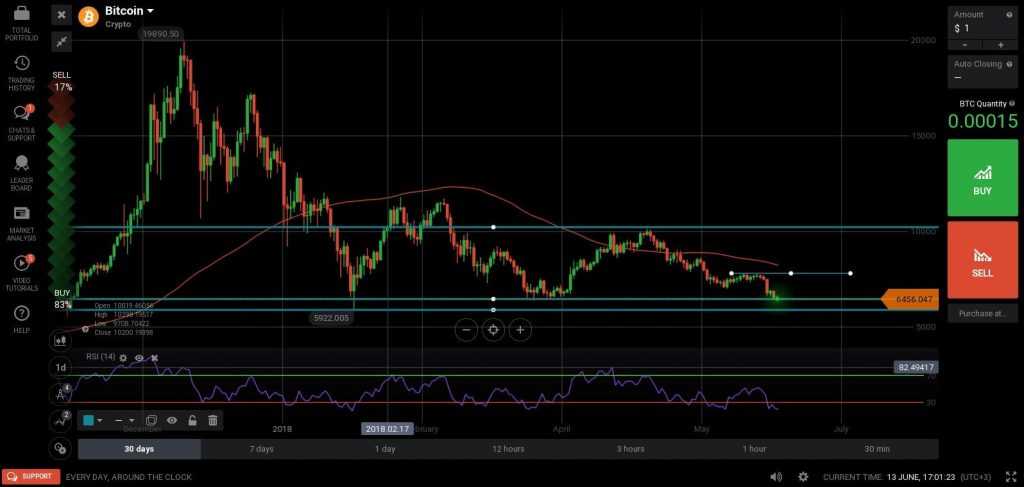Select the 1 day timeframe tab
The width and height of the screenshot is (1024, 487).
tap(385, 448)
